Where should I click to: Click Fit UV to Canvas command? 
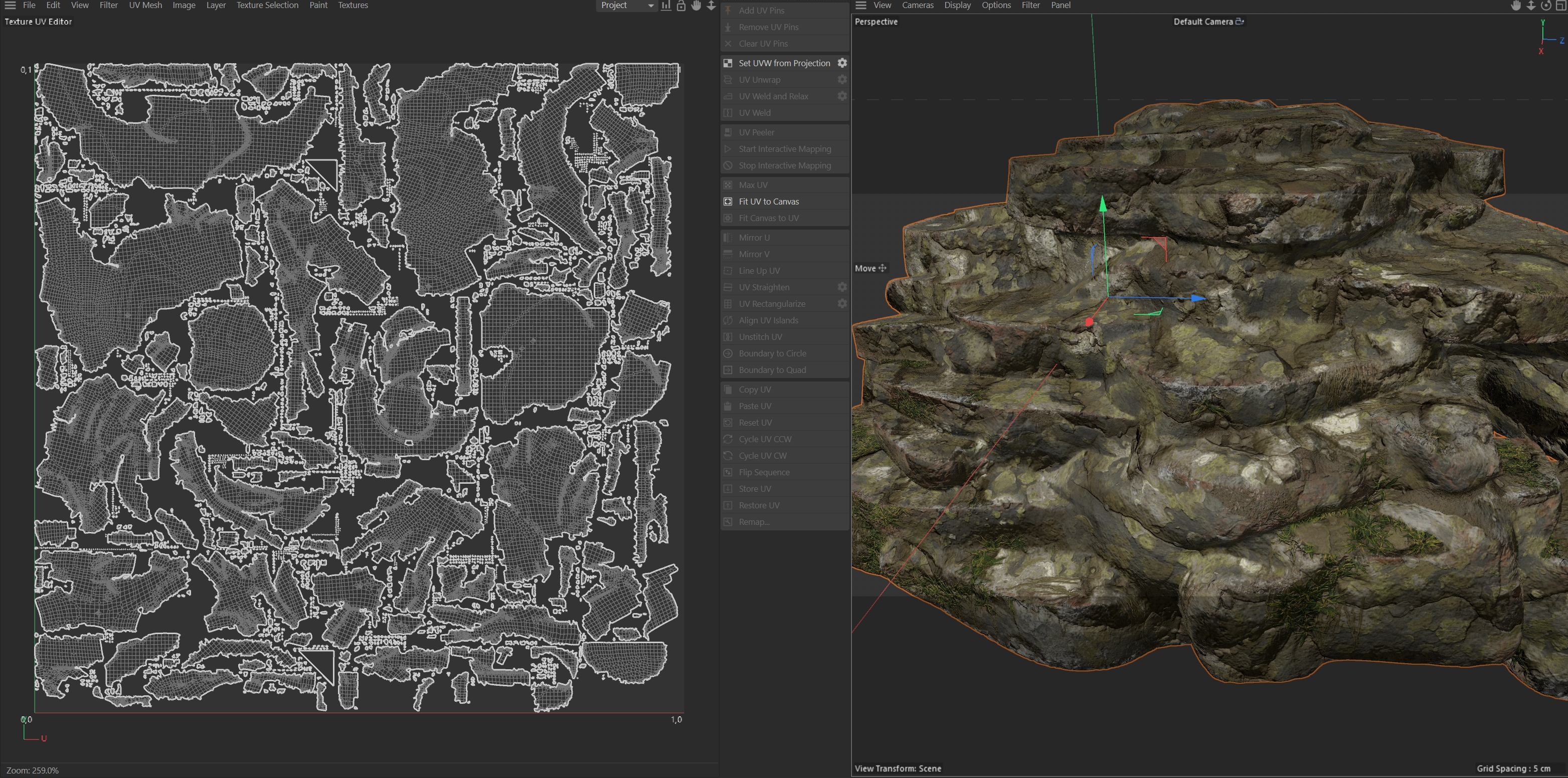768,202
